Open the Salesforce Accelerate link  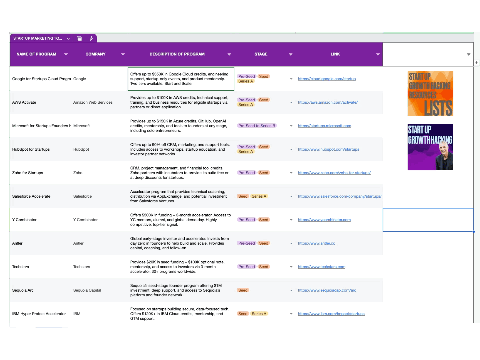339,196
